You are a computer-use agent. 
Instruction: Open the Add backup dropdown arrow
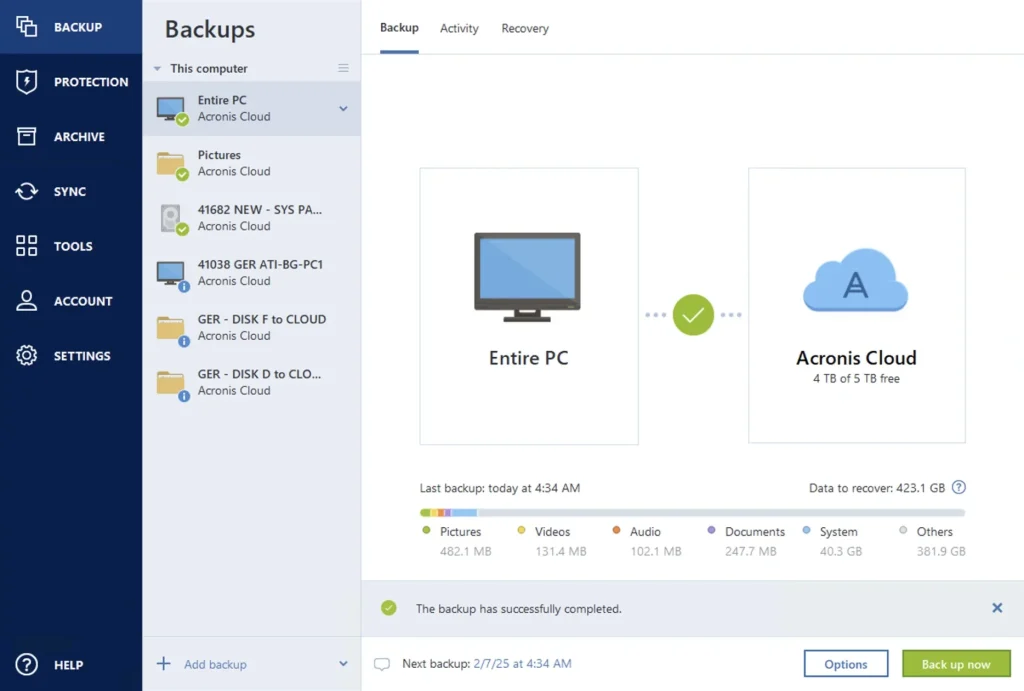pos(343,664)
